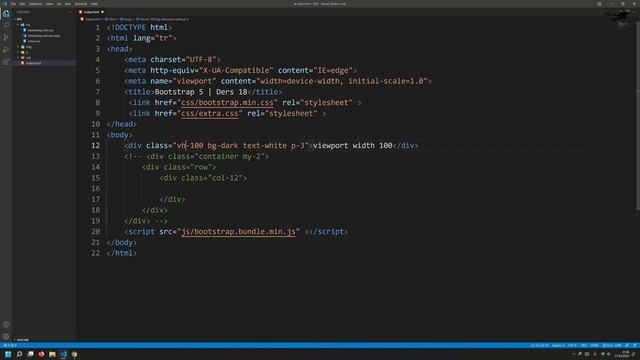Viewport: 640px width, 360px height.
Task: Open the Task View icon on taskbar
Action: [x=30, y=354]
